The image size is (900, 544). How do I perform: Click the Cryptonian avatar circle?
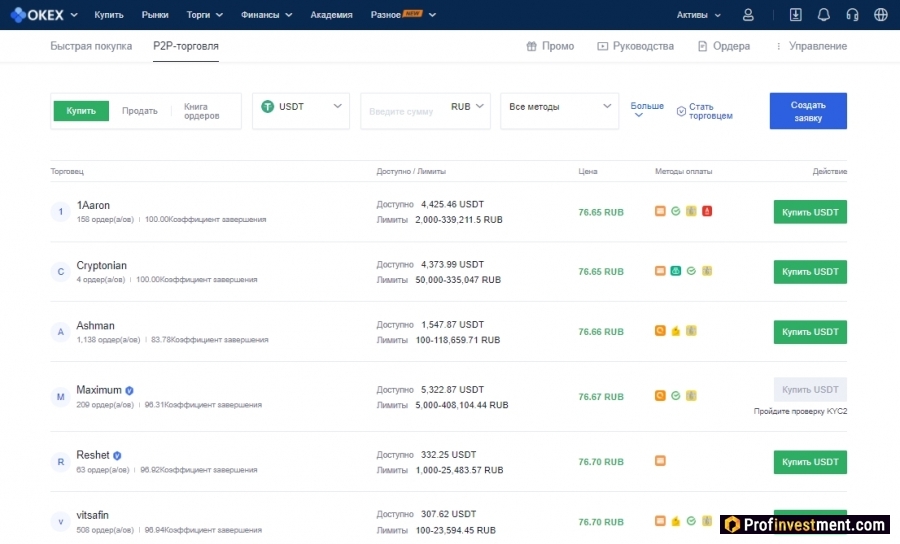60,271
